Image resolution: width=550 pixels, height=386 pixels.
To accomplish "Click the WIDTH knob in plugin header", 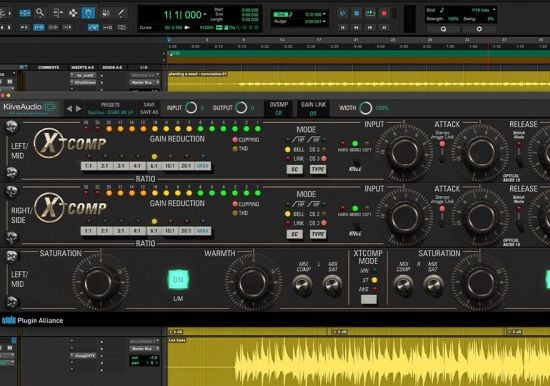I will point(365,108).
